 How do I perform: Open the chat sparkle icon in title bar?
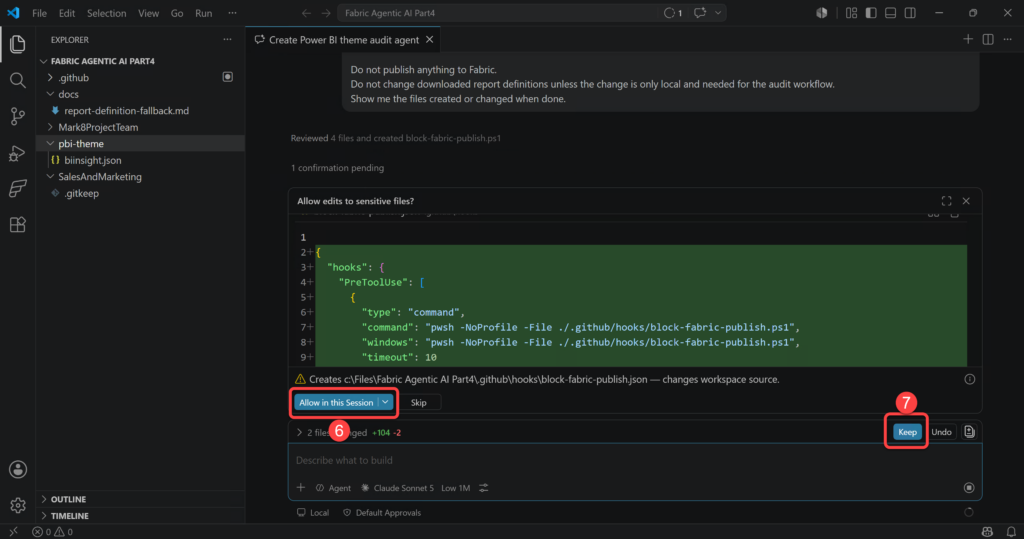[699, 13]
